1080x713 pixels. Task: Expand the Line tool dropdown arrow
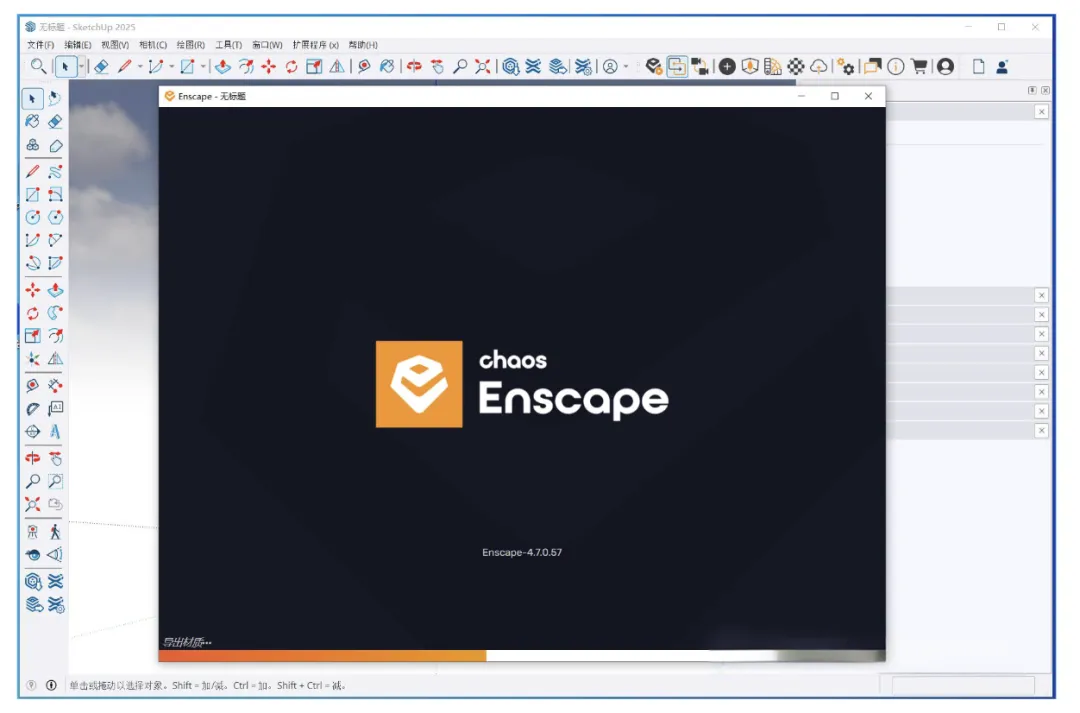coord(140,66)
